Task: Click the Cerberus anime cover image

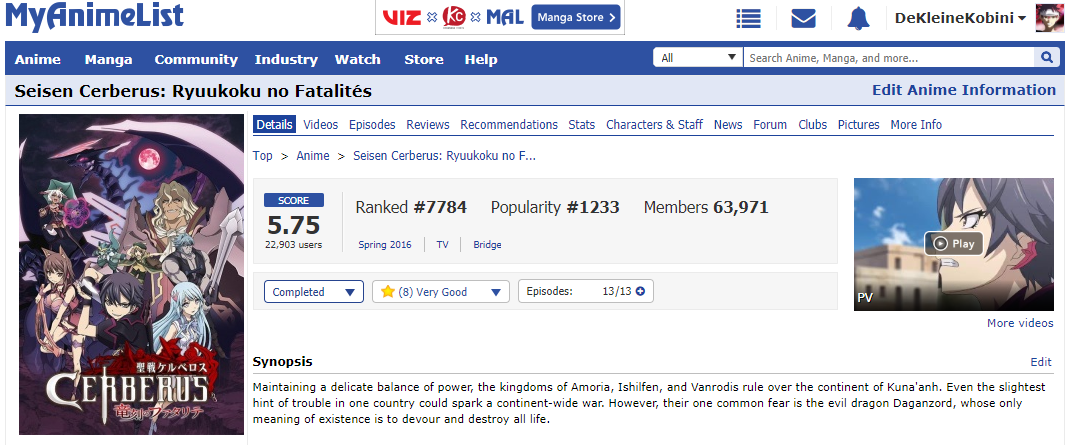Action: pos(131,274)
